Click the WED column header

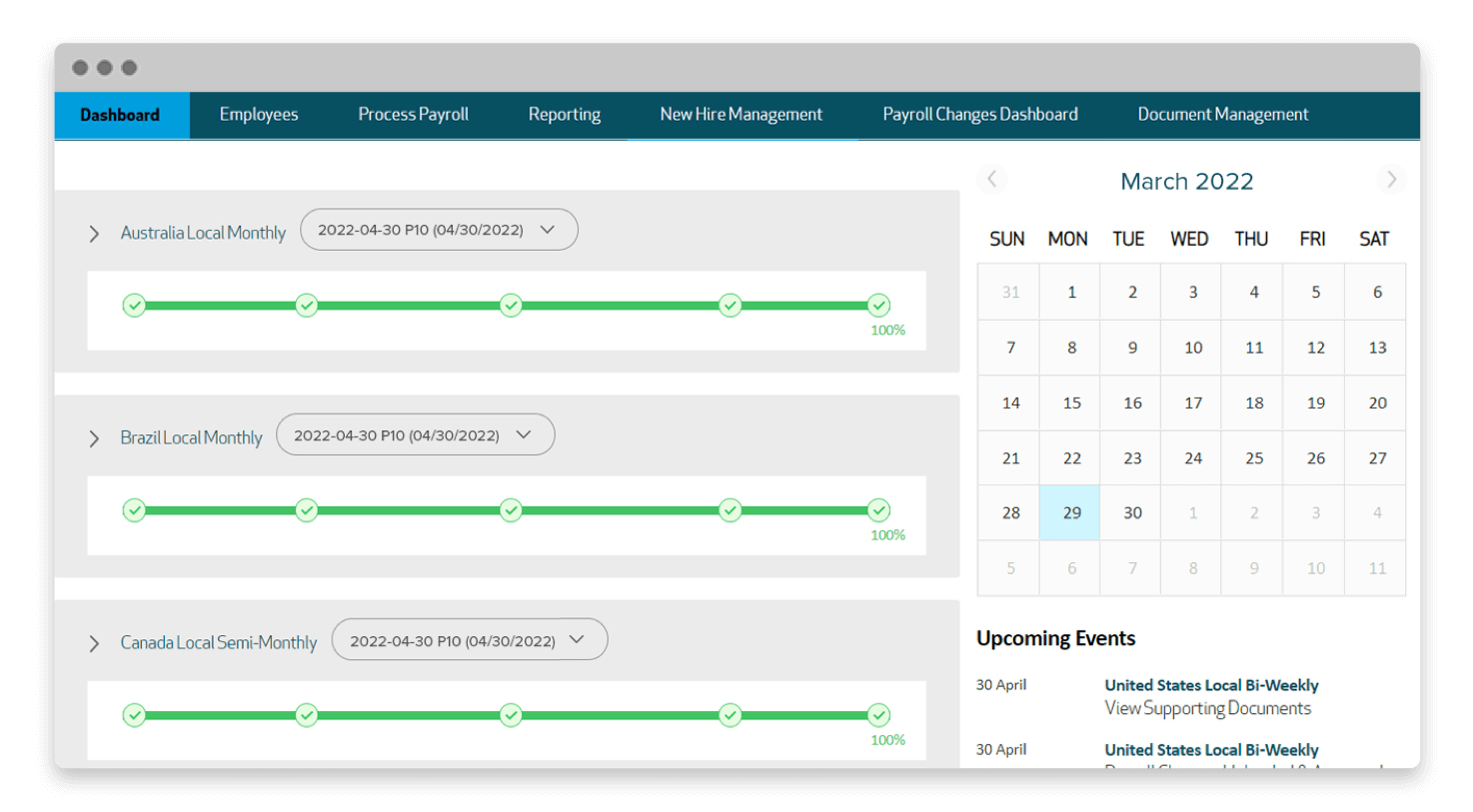pyautogui.click(x=1189, y=239)
